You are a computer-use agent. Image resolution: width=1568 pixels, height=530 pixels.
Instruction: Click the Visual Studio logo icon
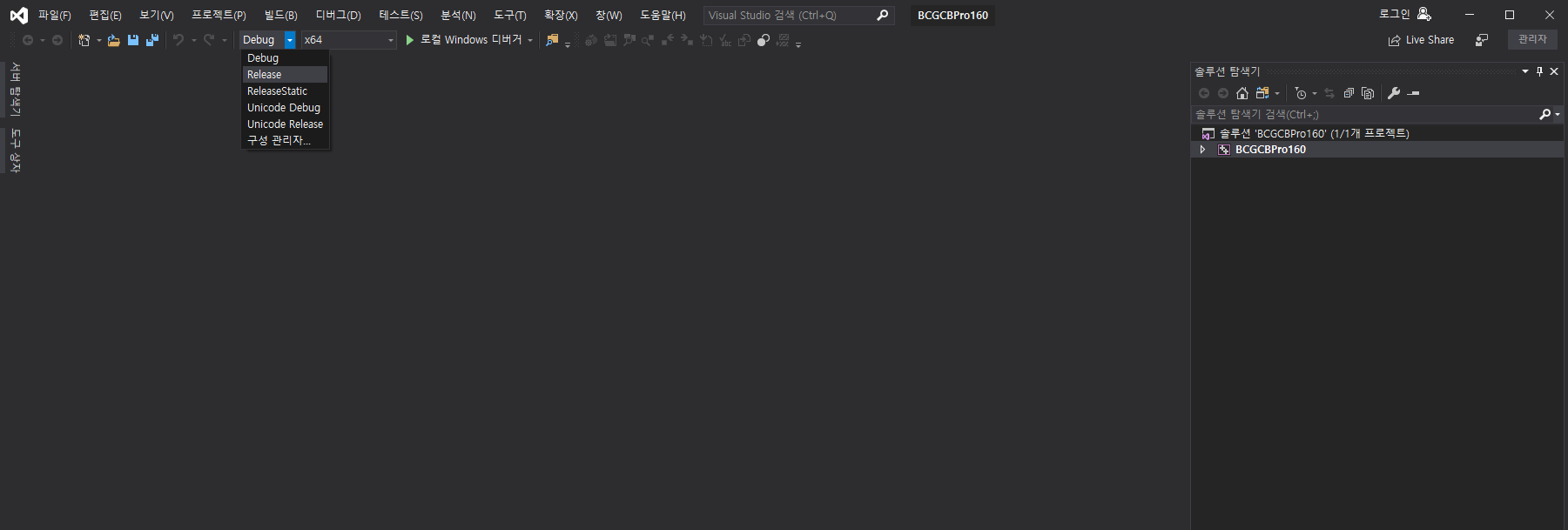(18, 15)
